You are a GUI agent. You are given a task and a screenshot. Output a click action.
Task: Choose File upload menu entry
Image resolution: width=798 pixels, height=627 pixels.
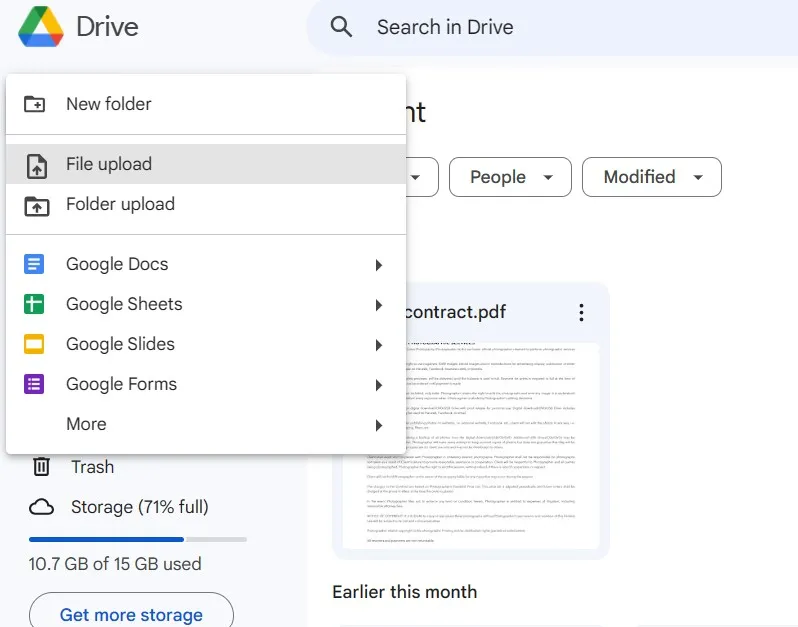206,164
